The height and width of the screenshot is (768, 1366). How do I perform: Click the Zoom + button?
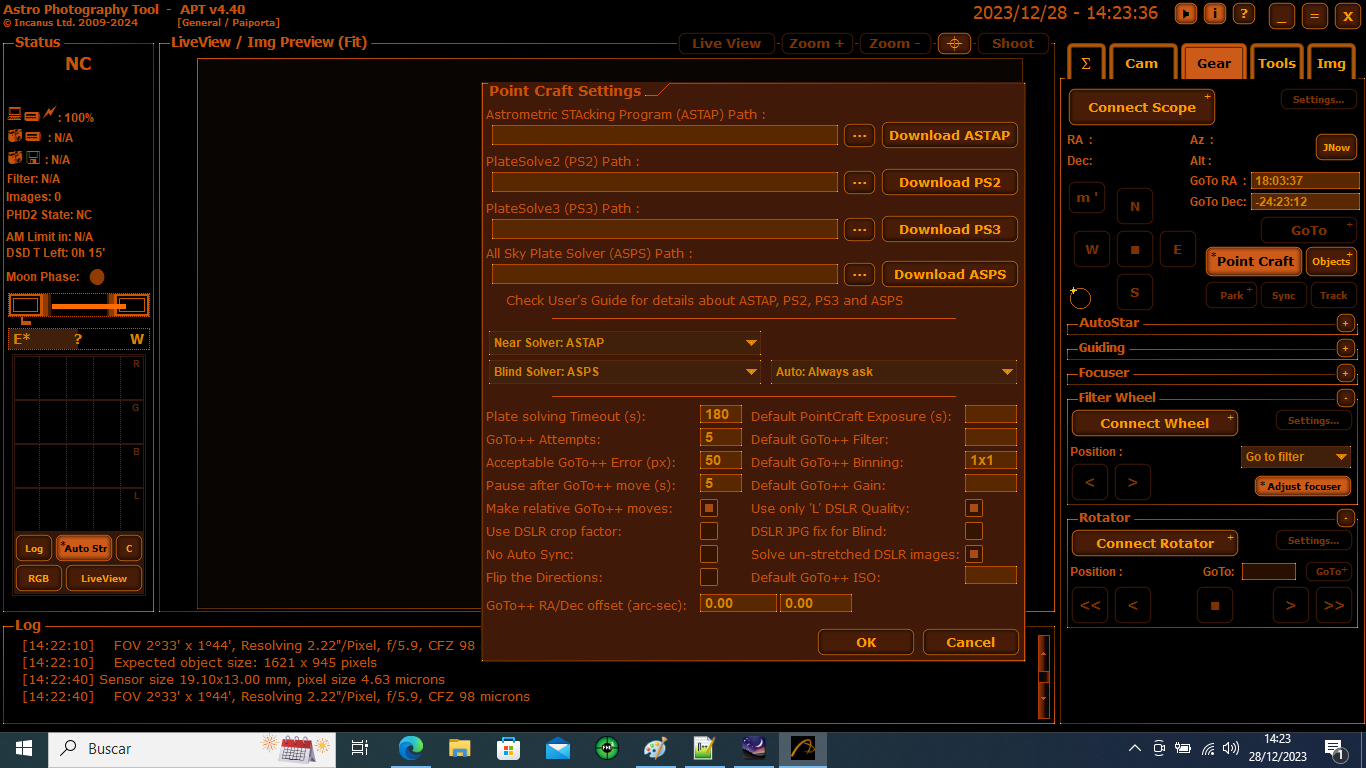pos(817,43)
